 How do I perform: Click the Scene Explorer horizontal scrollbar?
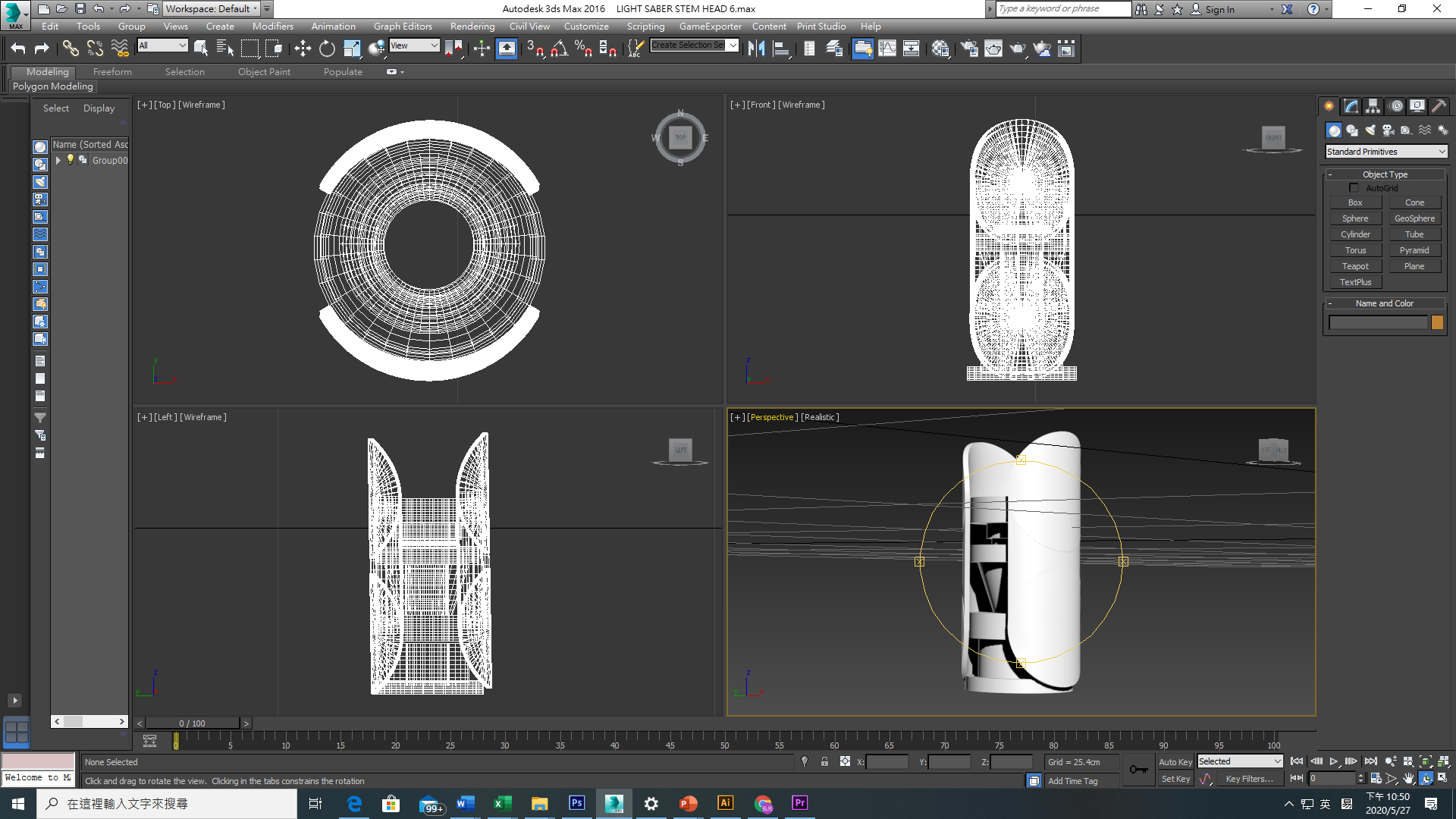[89, 721]
